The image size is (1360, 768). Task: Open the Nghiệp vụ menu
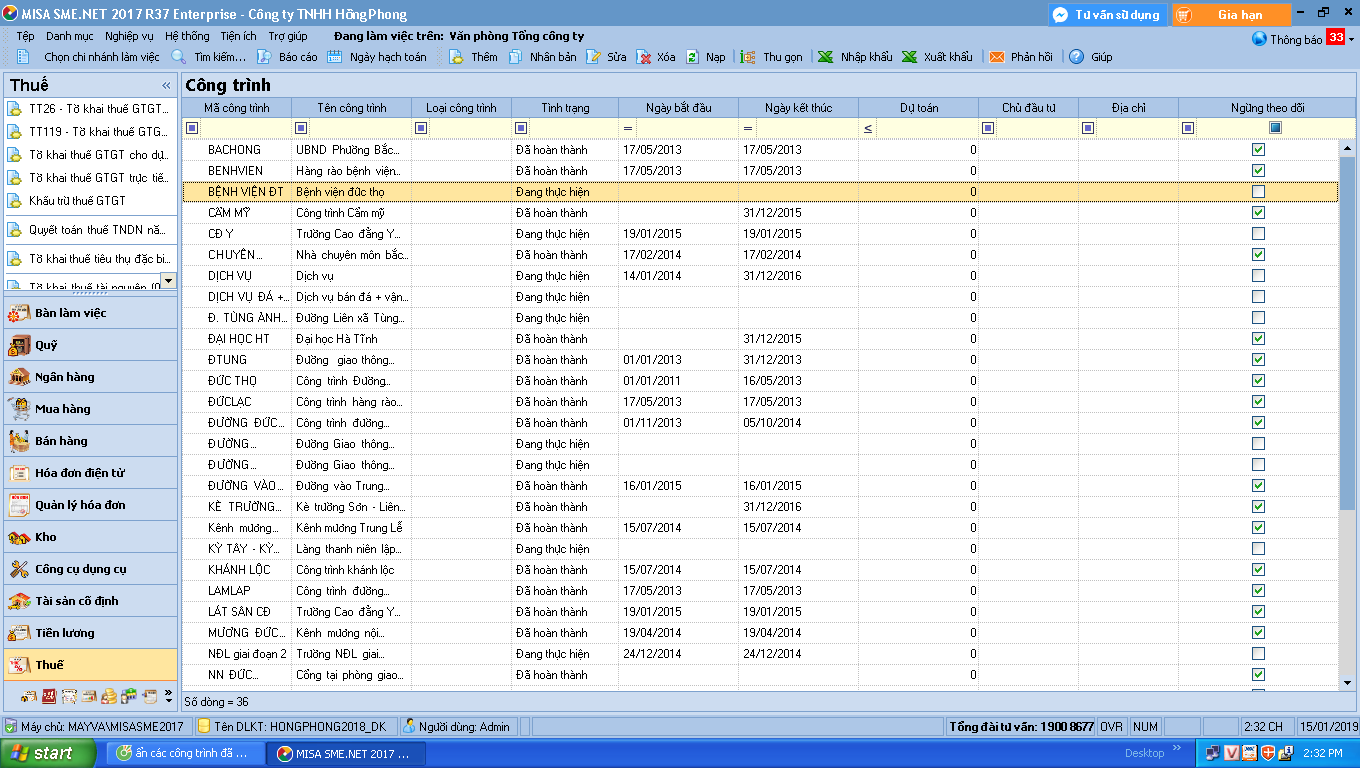[x=129, y=36]
